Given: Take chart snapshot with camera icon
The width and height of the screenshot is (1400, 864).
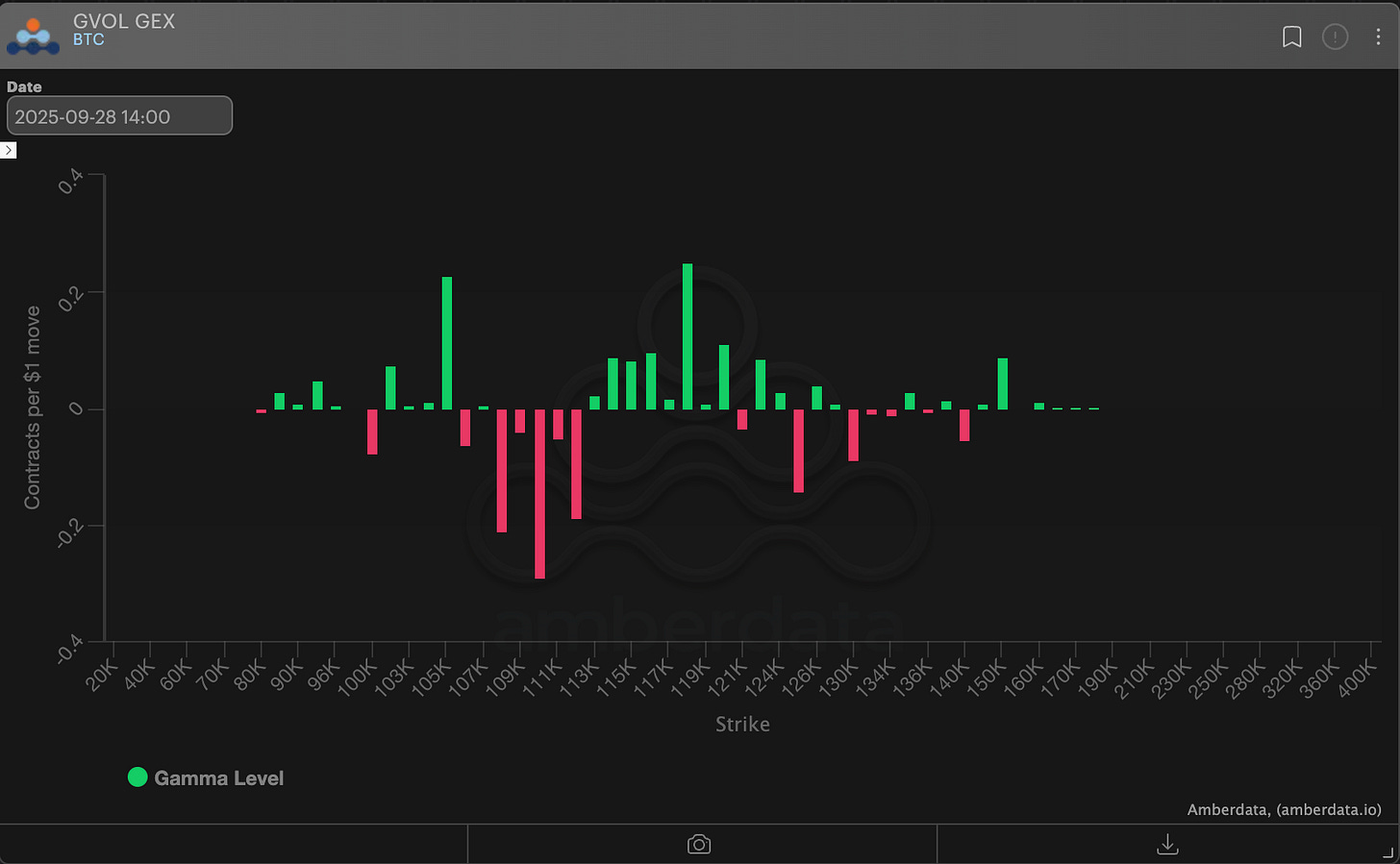Looking at the screenshot, I should [699, 844].
